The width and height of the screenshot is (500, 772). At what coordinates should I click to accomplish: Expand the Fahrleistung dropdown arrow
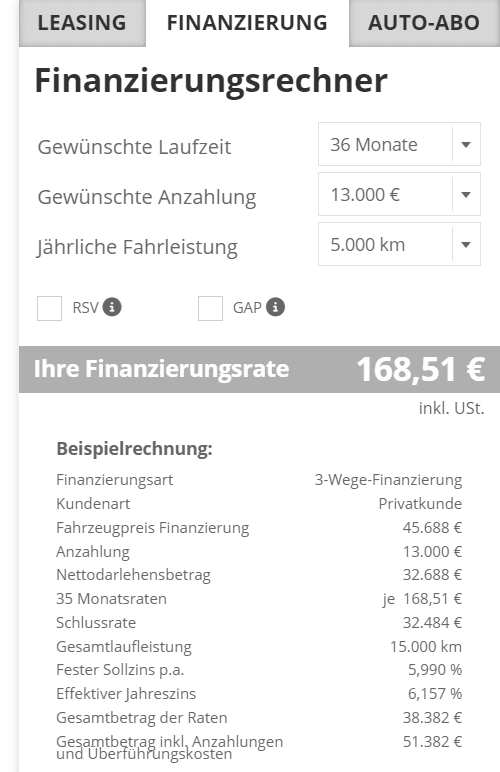466,244
